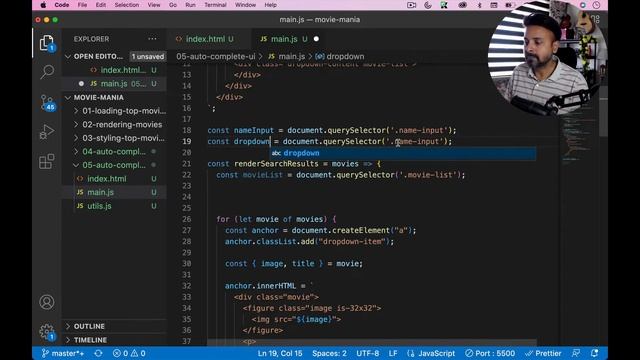Click the Synchronize Changes icon in status bar
Screen dimensions: 640x360
98,353
